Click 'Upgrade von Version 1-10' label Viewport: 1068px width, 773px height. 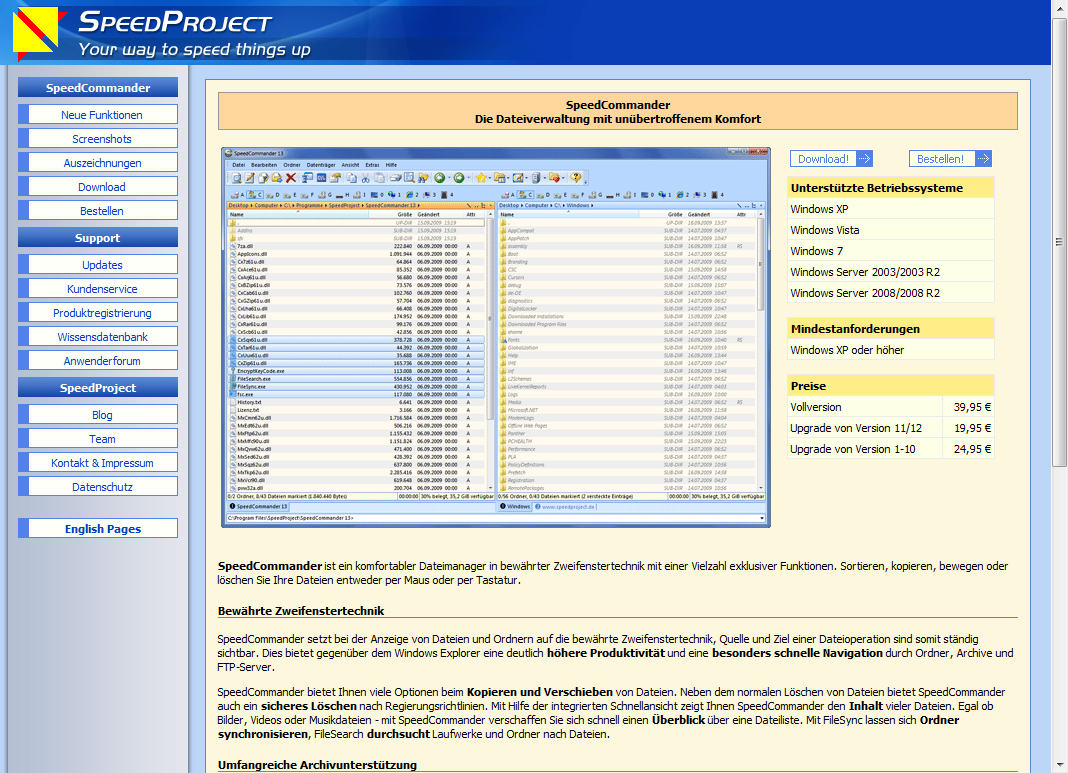852,449
